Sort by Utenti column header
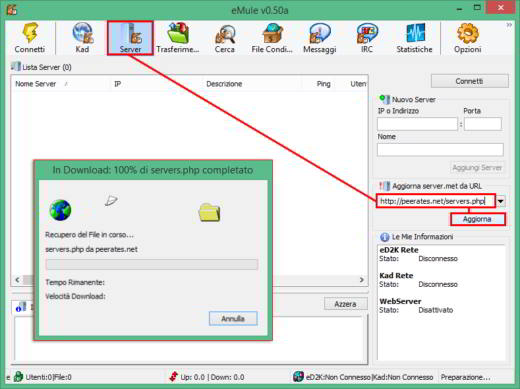 tap(359, 84)
